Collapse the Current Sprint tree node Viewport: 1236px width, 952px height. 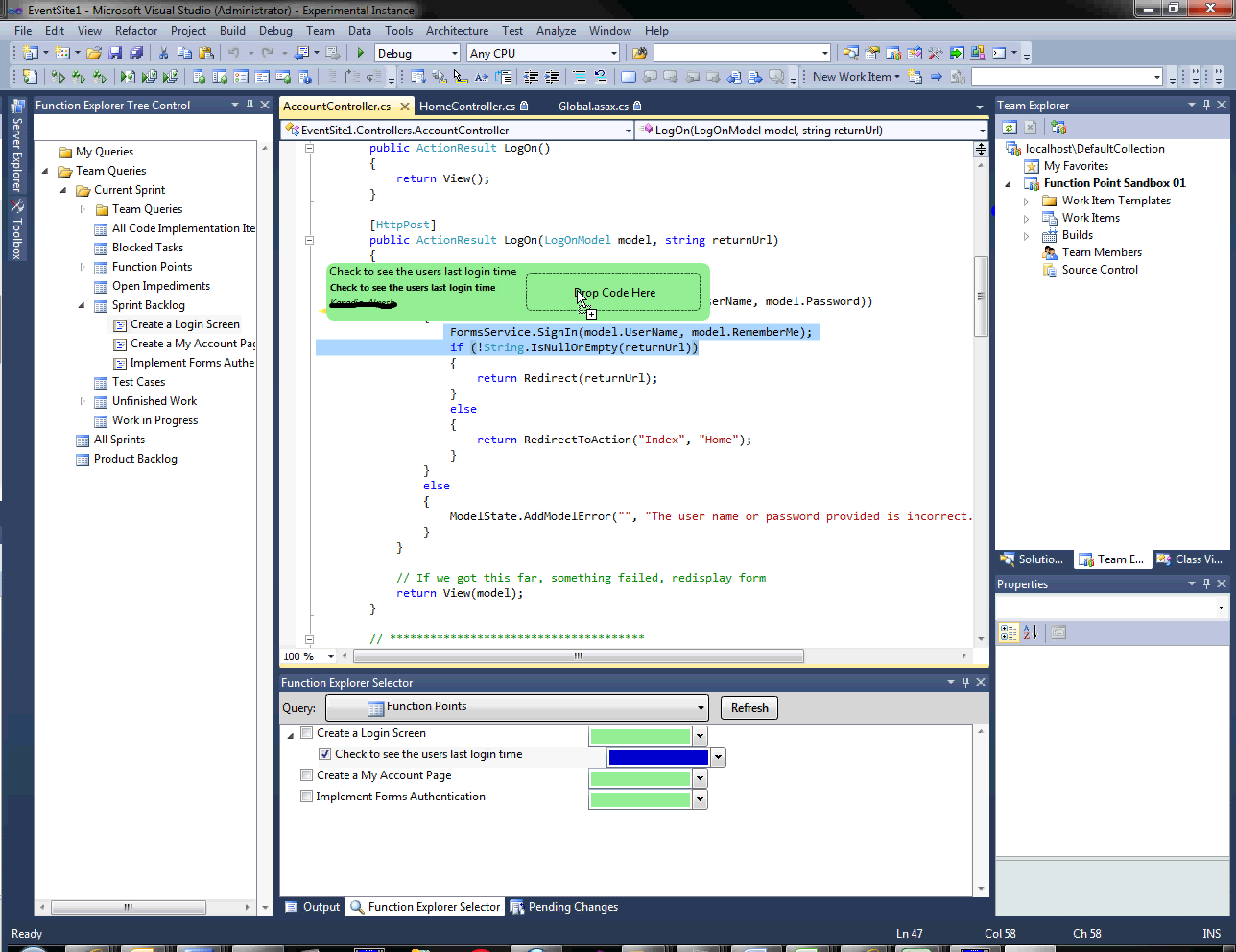pyautogui.click(x=63, y=190)
